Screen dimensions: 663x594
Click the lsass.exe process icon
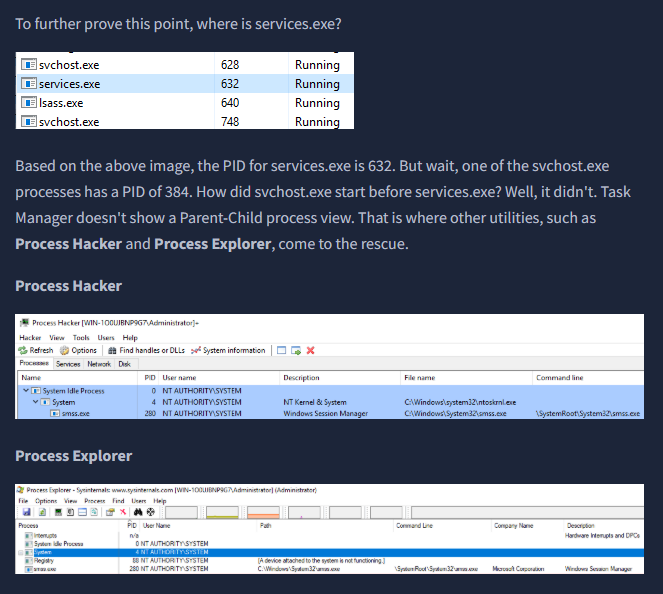pyautogui.click(x=29, y=103)
